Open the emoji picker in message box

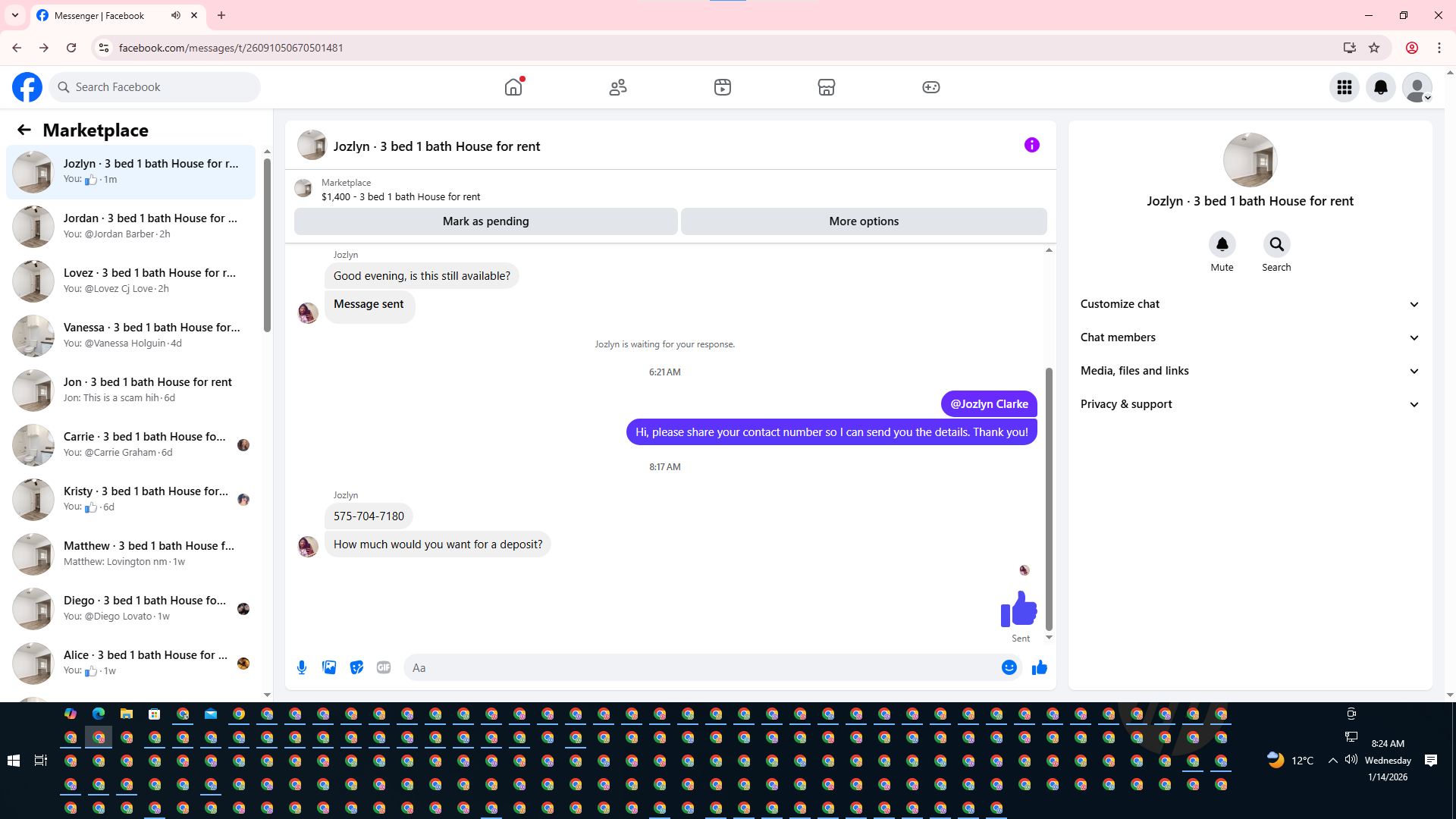click(x=1009, y=667)
